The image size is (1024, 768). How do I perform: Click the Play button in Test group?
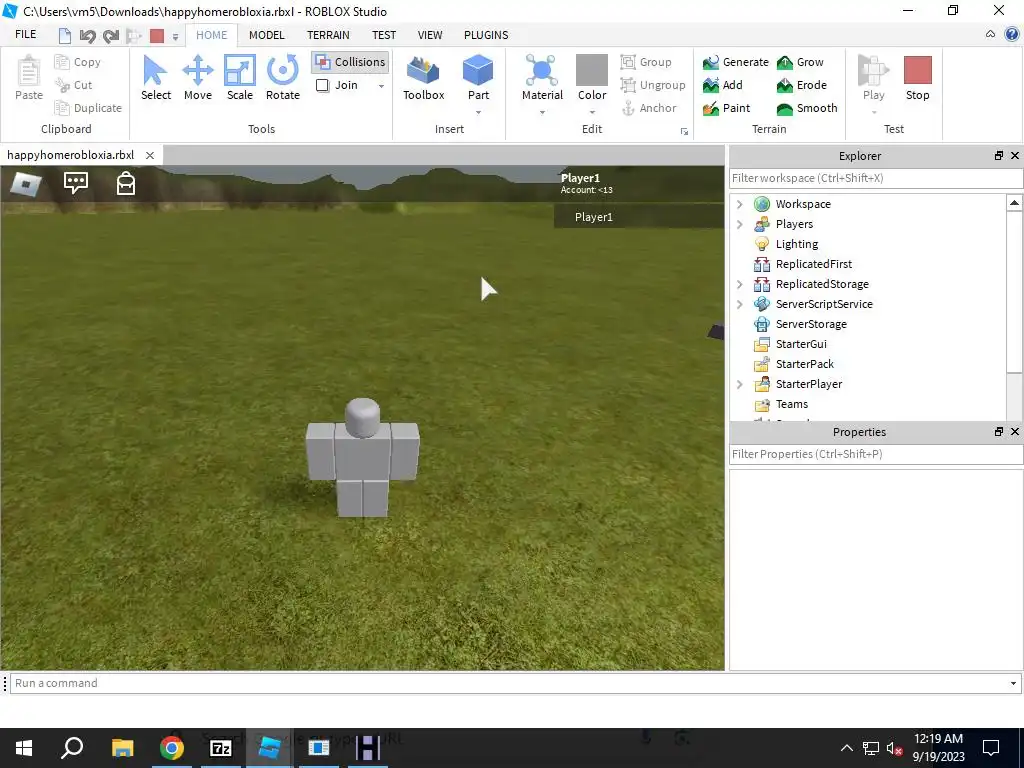873,78
